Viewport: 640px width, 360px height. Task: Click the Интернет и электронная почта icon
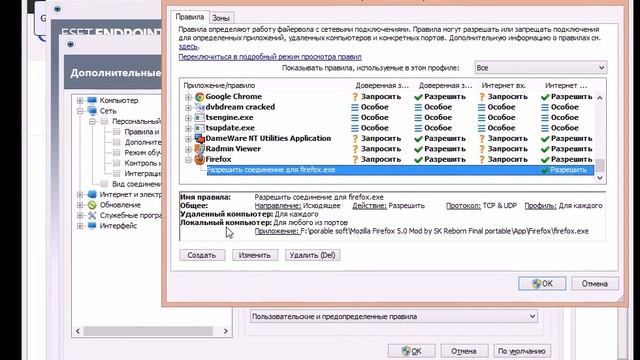point(92,195)
